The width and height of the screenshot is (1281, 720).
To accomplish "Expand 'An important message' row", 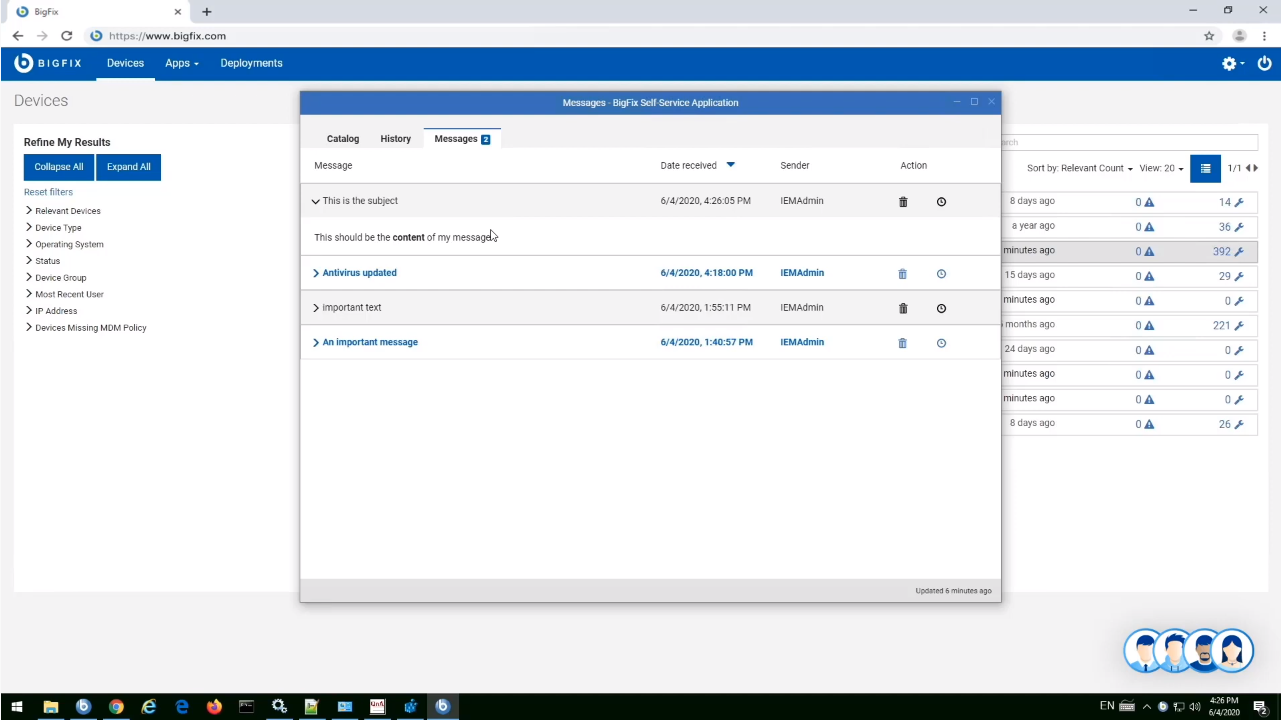I will pyautogui.click(x=316, y=343).
